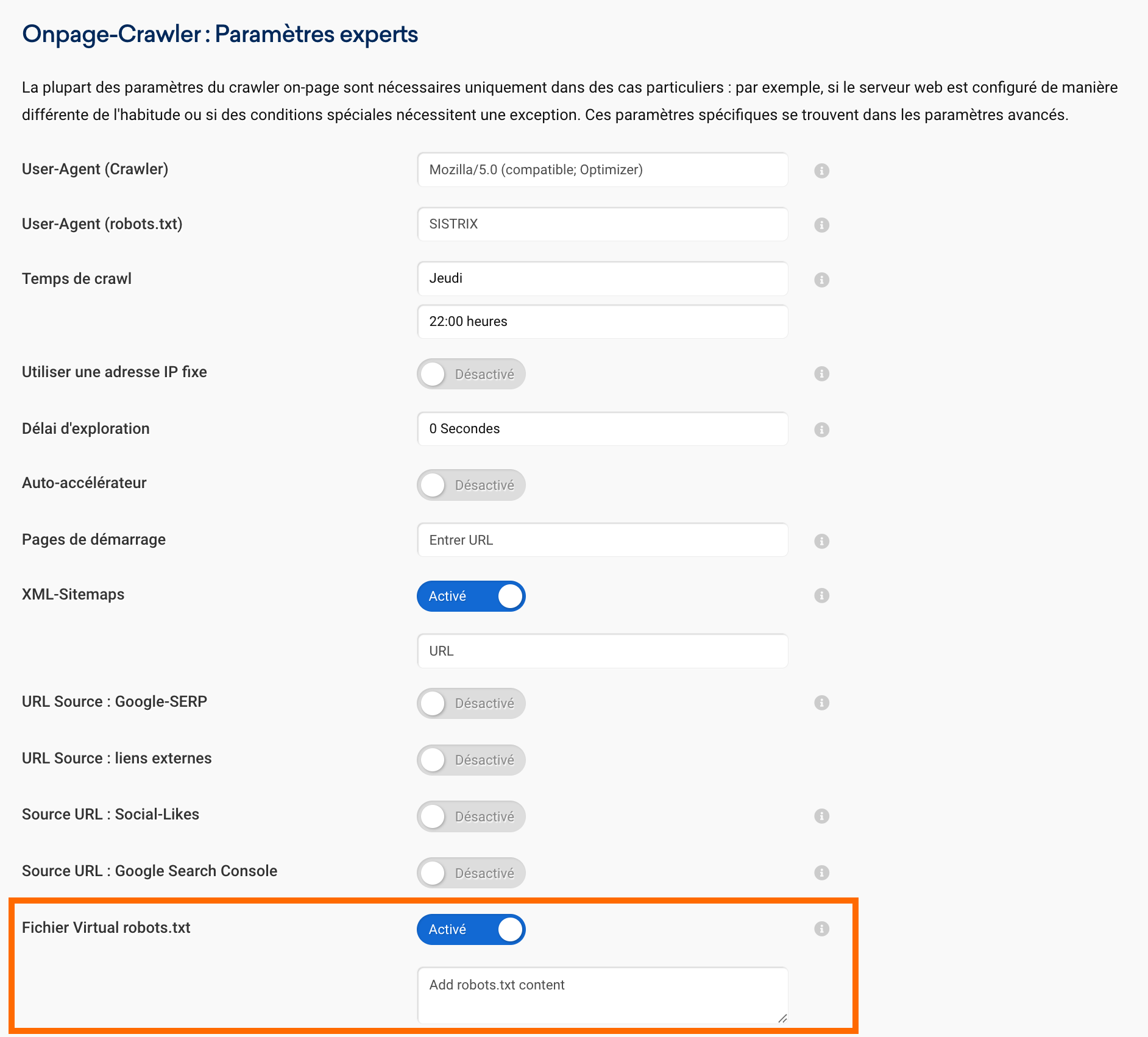The height and width of the screenshot is (1037, 1148).
Task: View info about Délai d'exploration
Action: coord(821,429)
